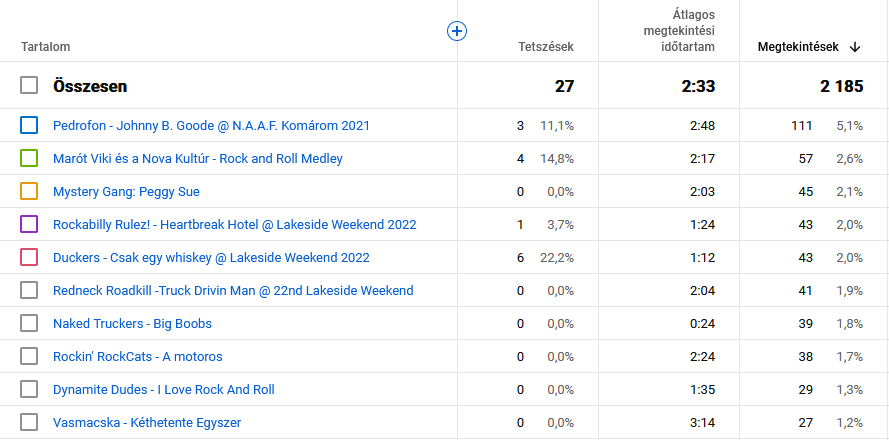889x440 pixels.
Task: Select total views value 2 185
Action: (841, 86)
